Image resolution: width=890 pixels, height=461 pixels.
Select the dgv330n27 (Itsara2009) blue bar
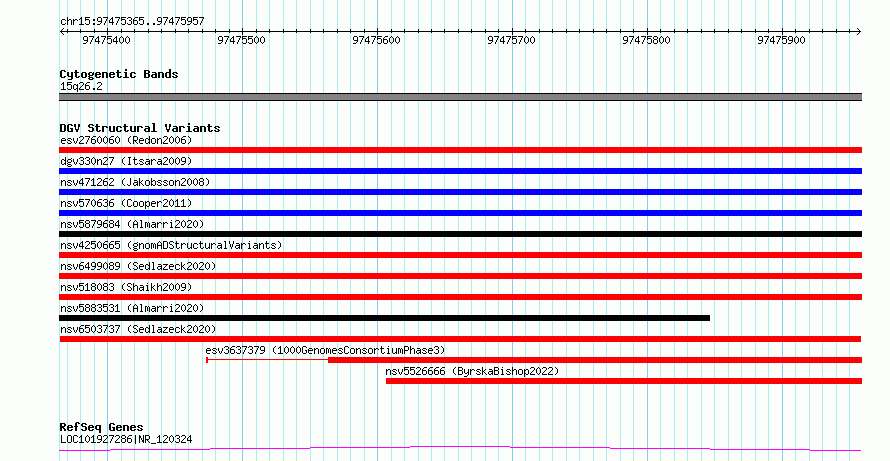pos(460,171)
